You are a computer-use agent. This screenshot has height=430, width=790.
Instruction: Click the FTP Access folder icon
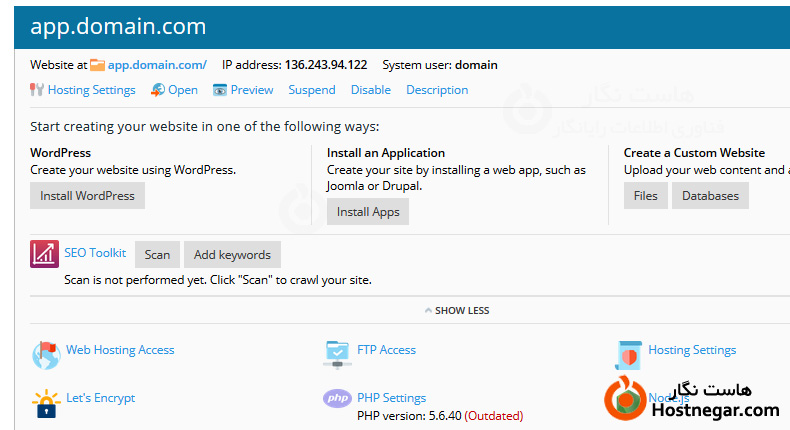point(338,352)
